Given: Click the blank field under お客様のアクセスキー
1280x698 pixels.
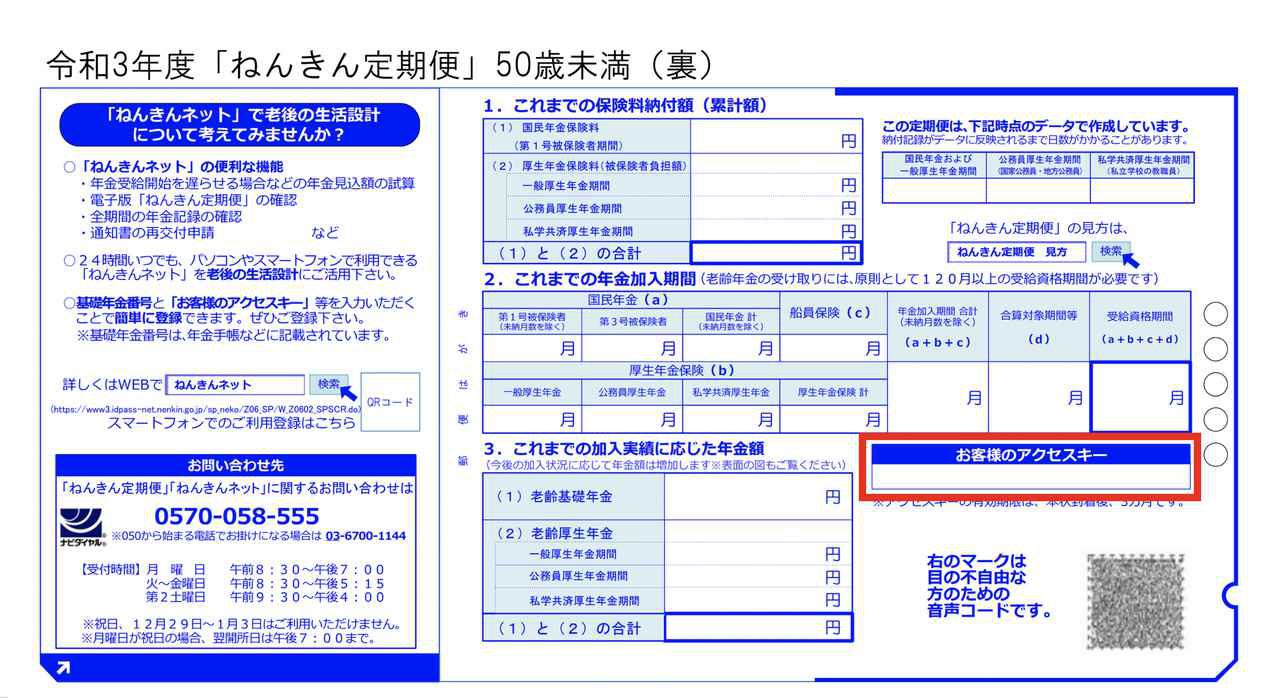Looking at the screenshot, I should [1031, 477].
